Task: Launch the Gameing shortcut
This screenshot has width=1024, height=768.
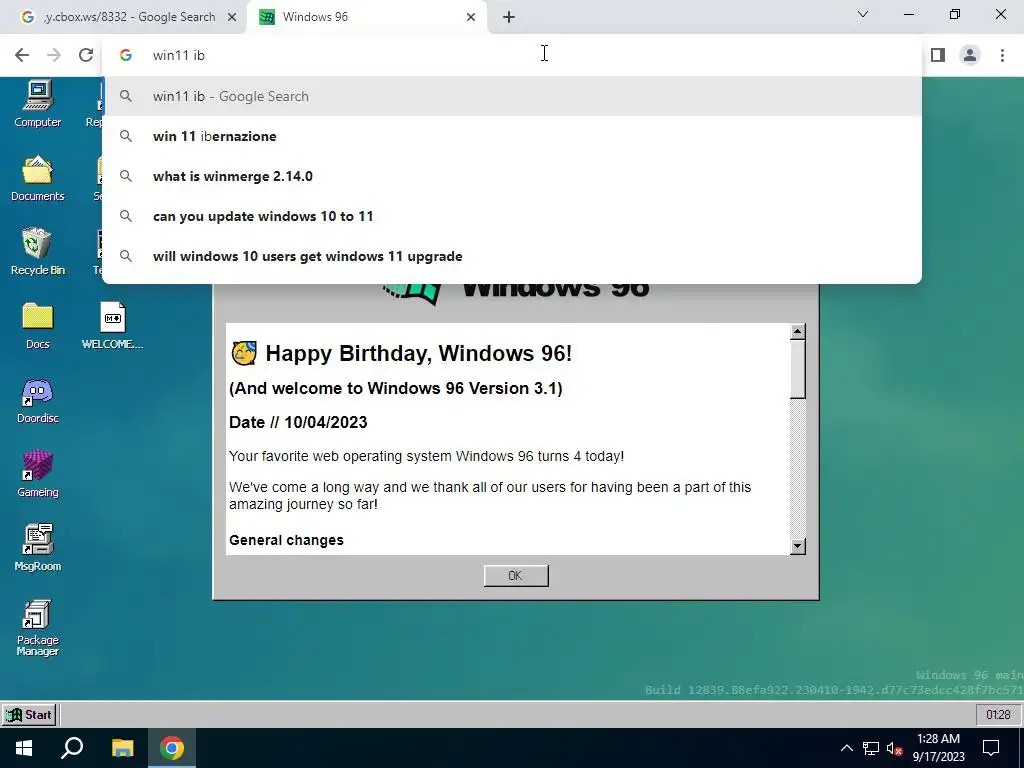Action: click(37, 473)
